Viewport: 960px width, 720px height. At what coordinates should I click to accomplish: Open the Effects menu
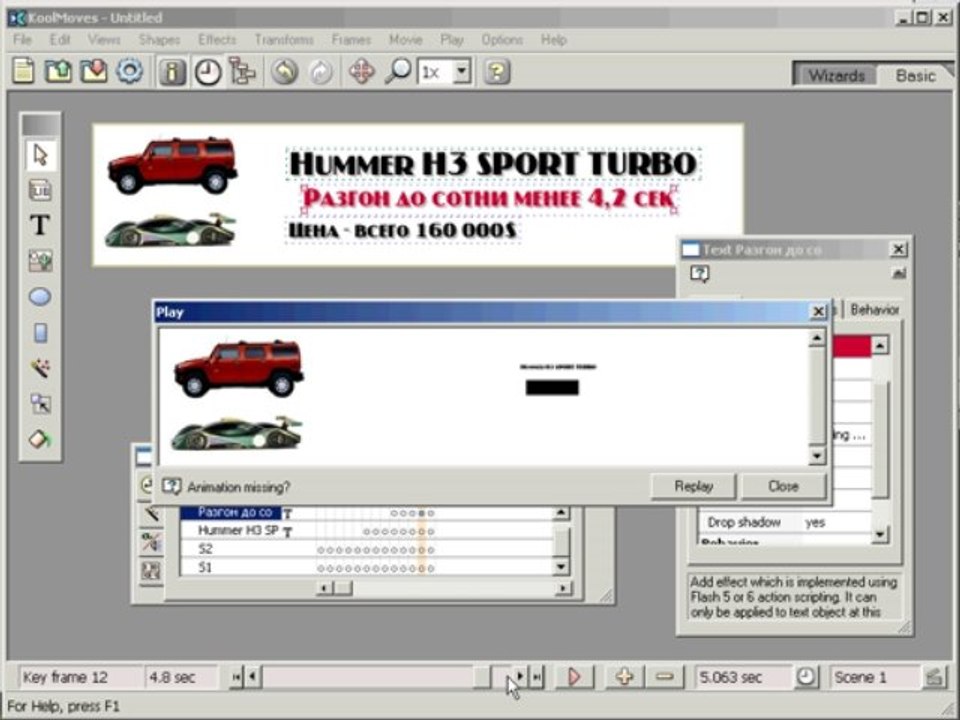[x=217, y=40]
